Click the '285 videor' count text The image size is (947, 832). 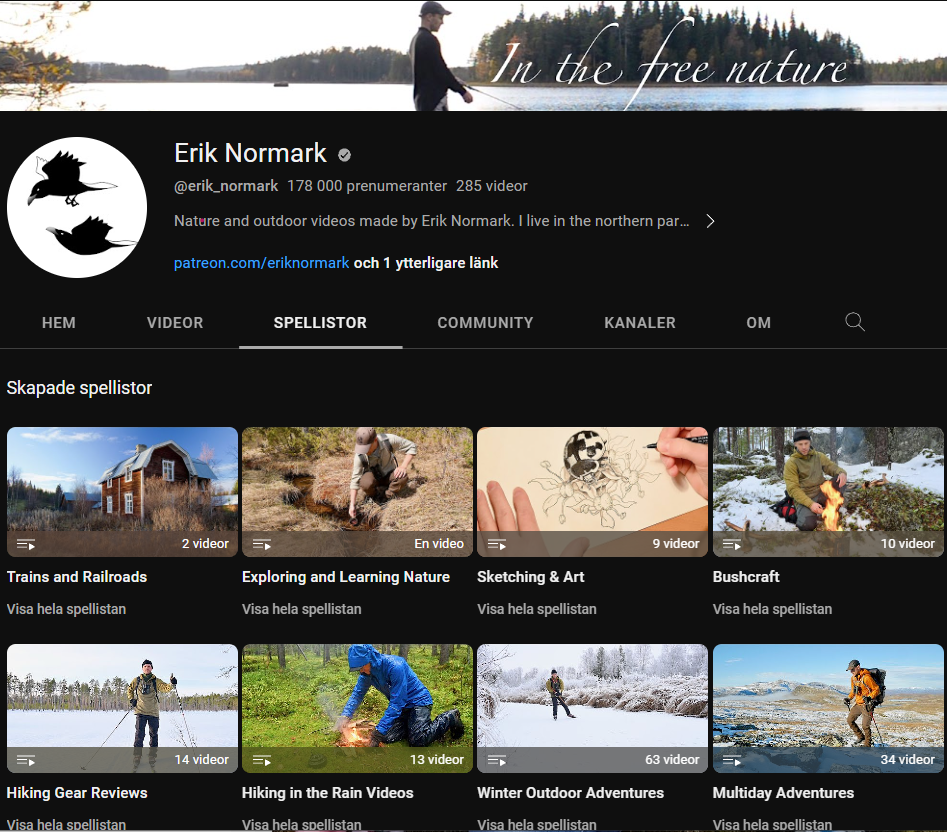coord(492,186)
